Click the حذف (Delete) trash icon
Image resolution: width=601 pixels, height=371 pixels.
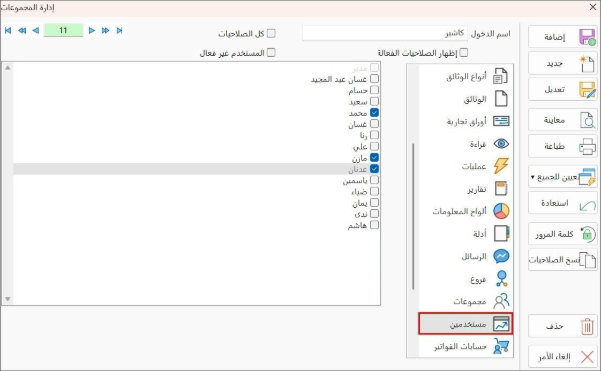click(x=587, y=326)
